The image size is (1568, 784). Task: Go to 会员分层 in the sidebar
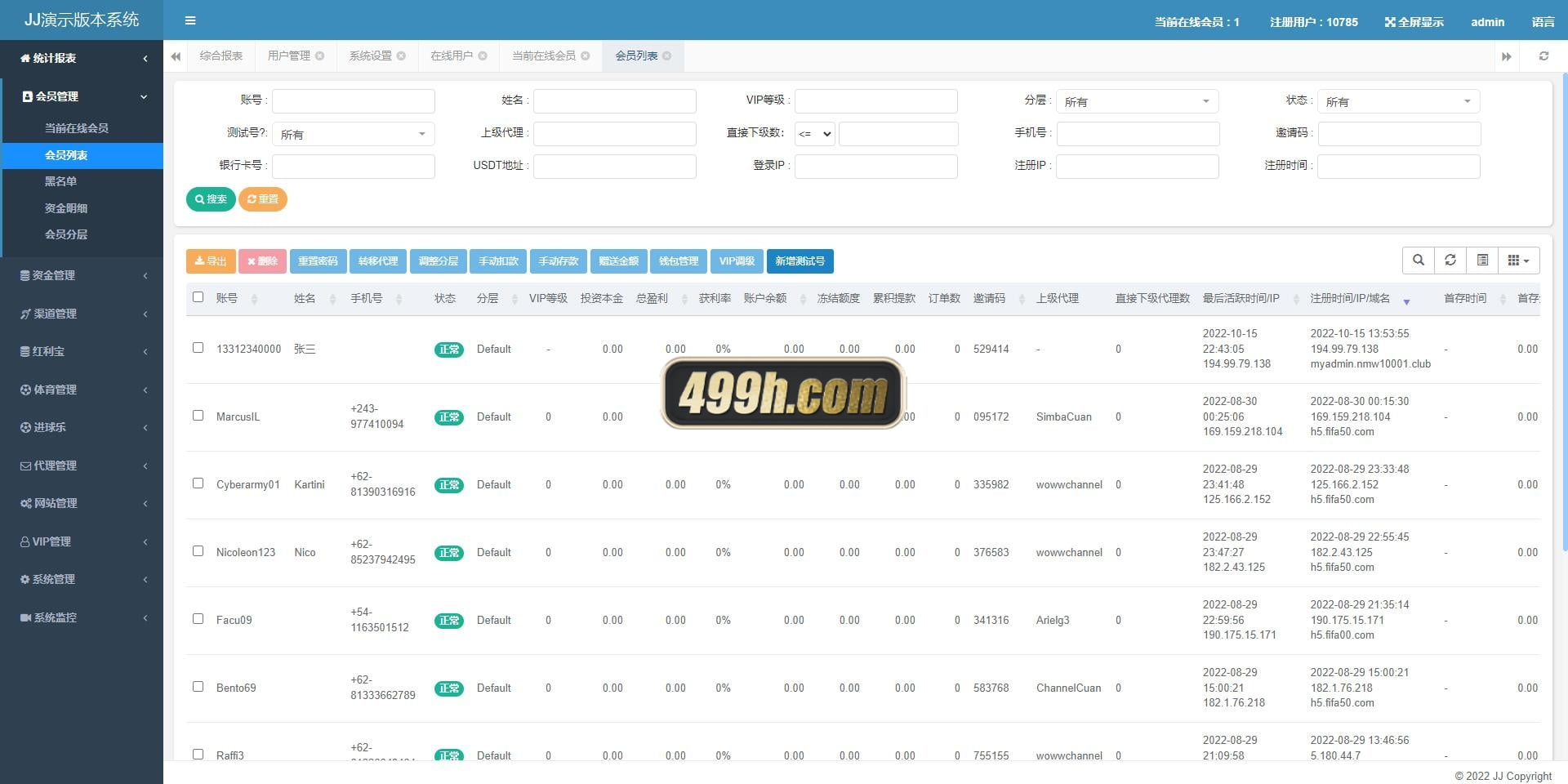(65, 234)
